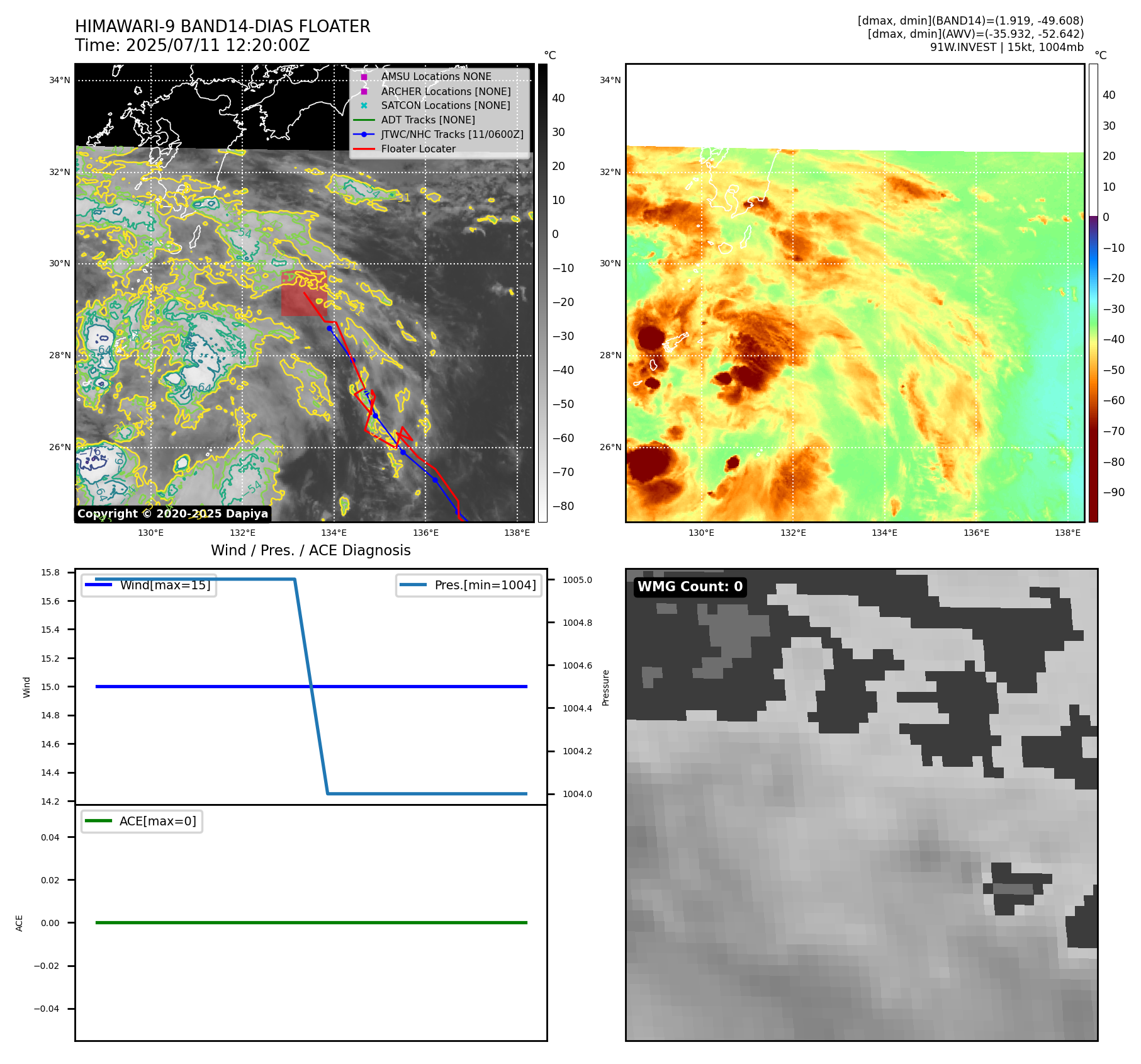This screenshot has height=1064, width=1141.
Task: Select the red floater box on the map
Action: pyautogui.click(x=304, y=293)
